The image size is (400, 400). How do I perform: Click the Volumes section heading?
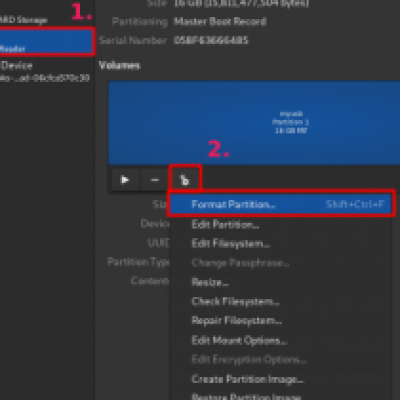(x=119, y=65)
